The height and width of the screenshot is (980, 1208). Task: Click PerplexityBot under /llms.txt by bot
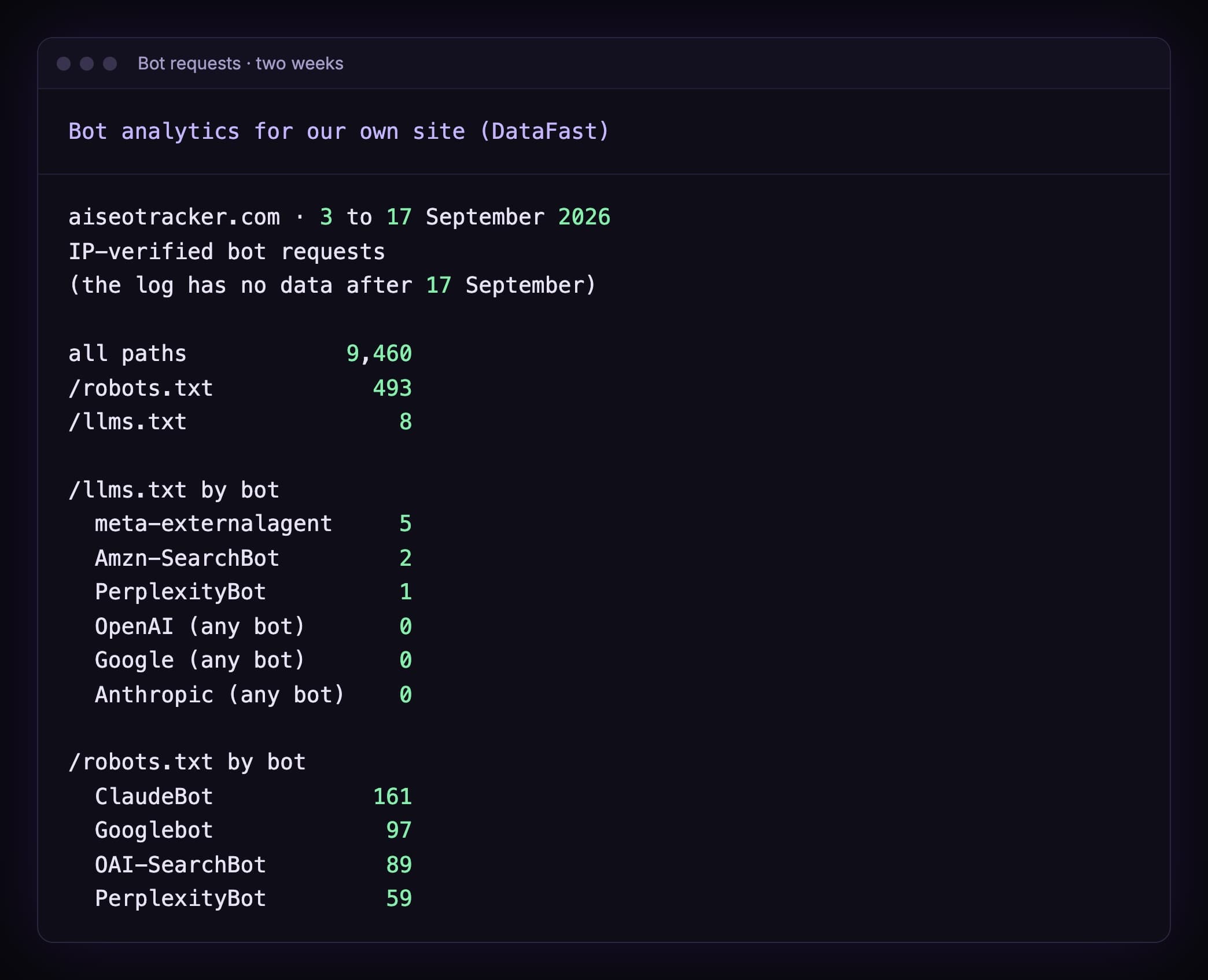181,592
